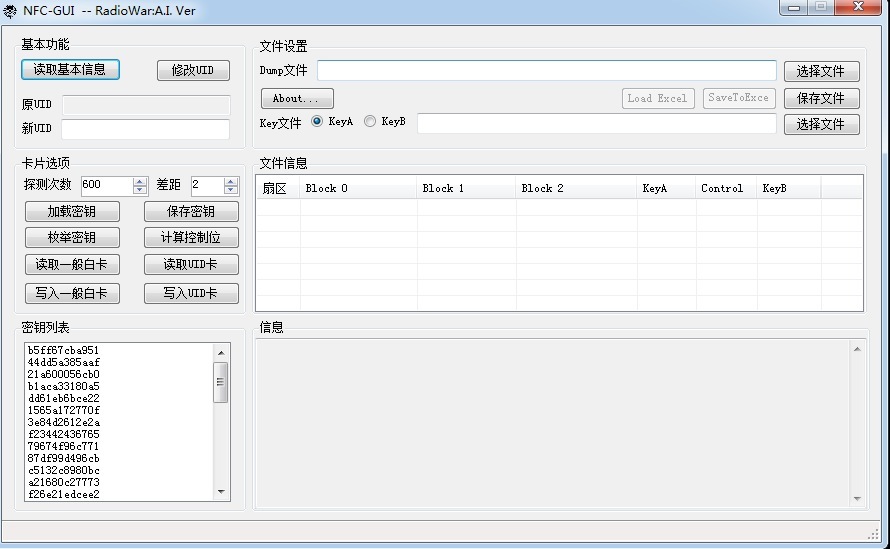Click the Block 0 column header
Image resolution: width=890 pixels, height=549 pixels.
pos(358,188)
